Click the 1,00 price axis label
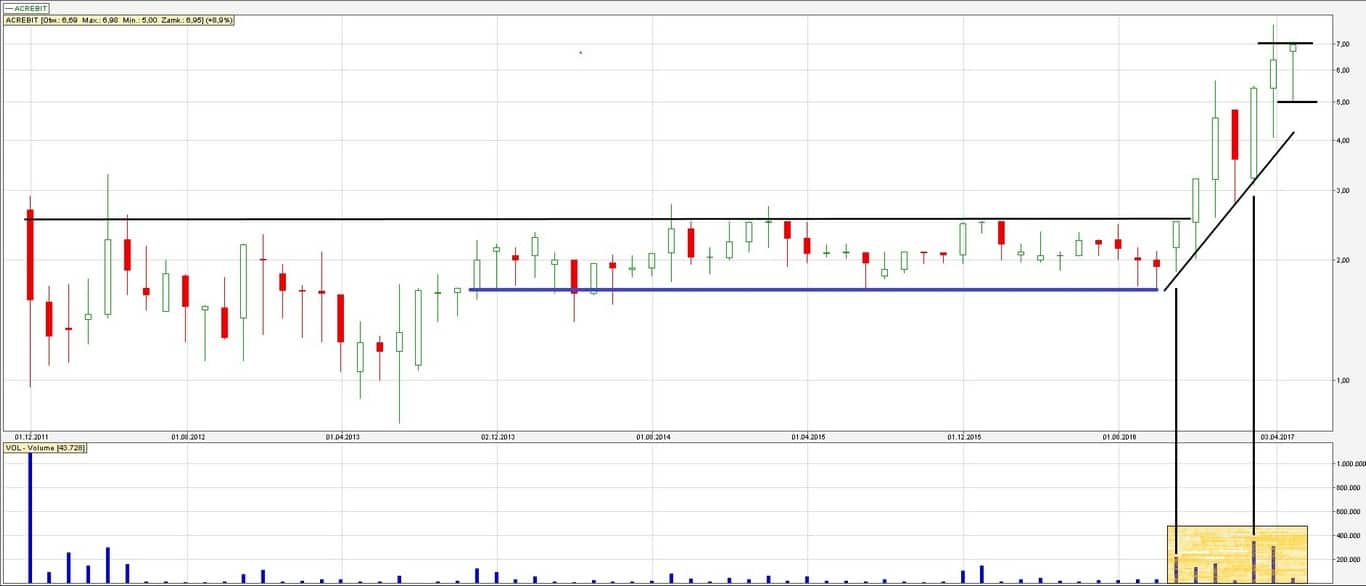This screenshot has width=1366, height=586. 1342,380
